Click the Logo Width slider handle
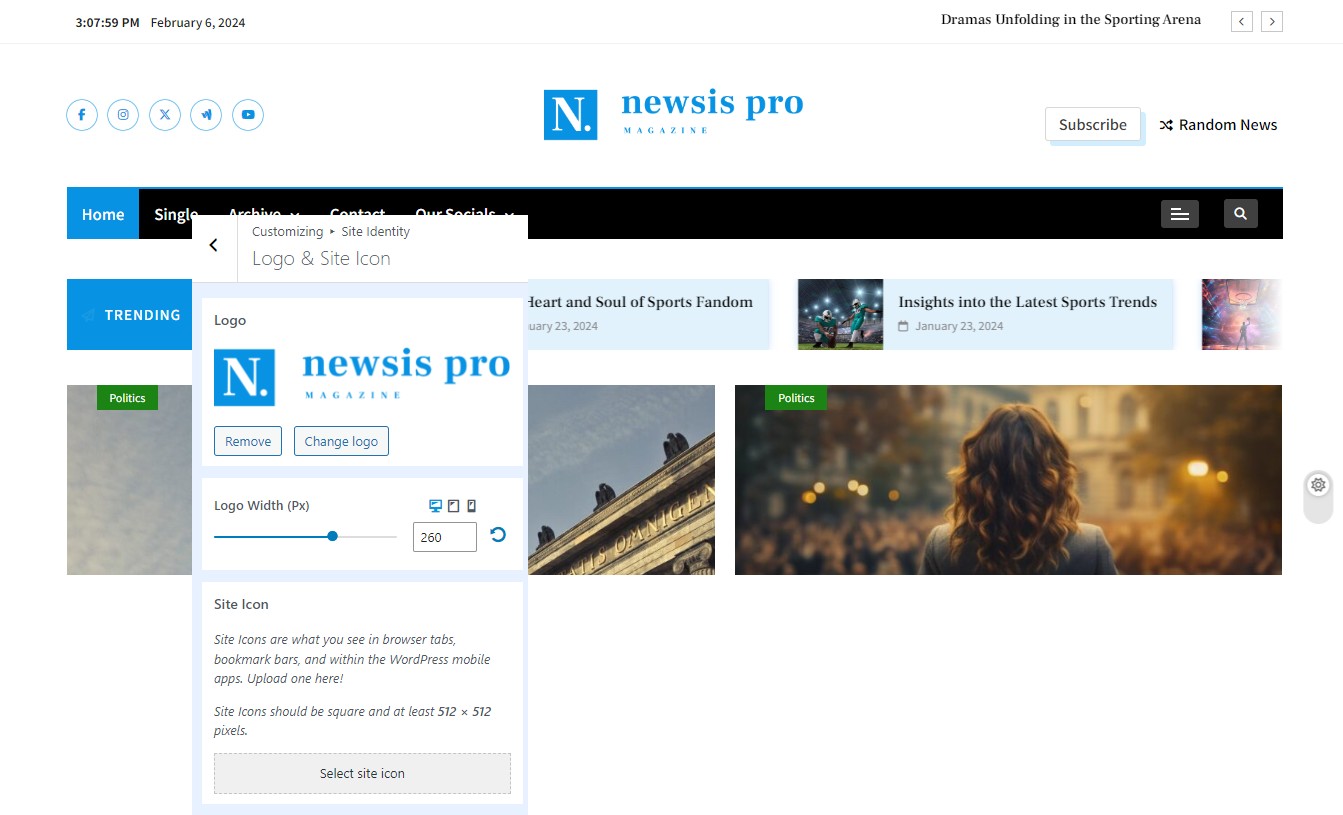Screen dimensions: 1343x815 332,537
